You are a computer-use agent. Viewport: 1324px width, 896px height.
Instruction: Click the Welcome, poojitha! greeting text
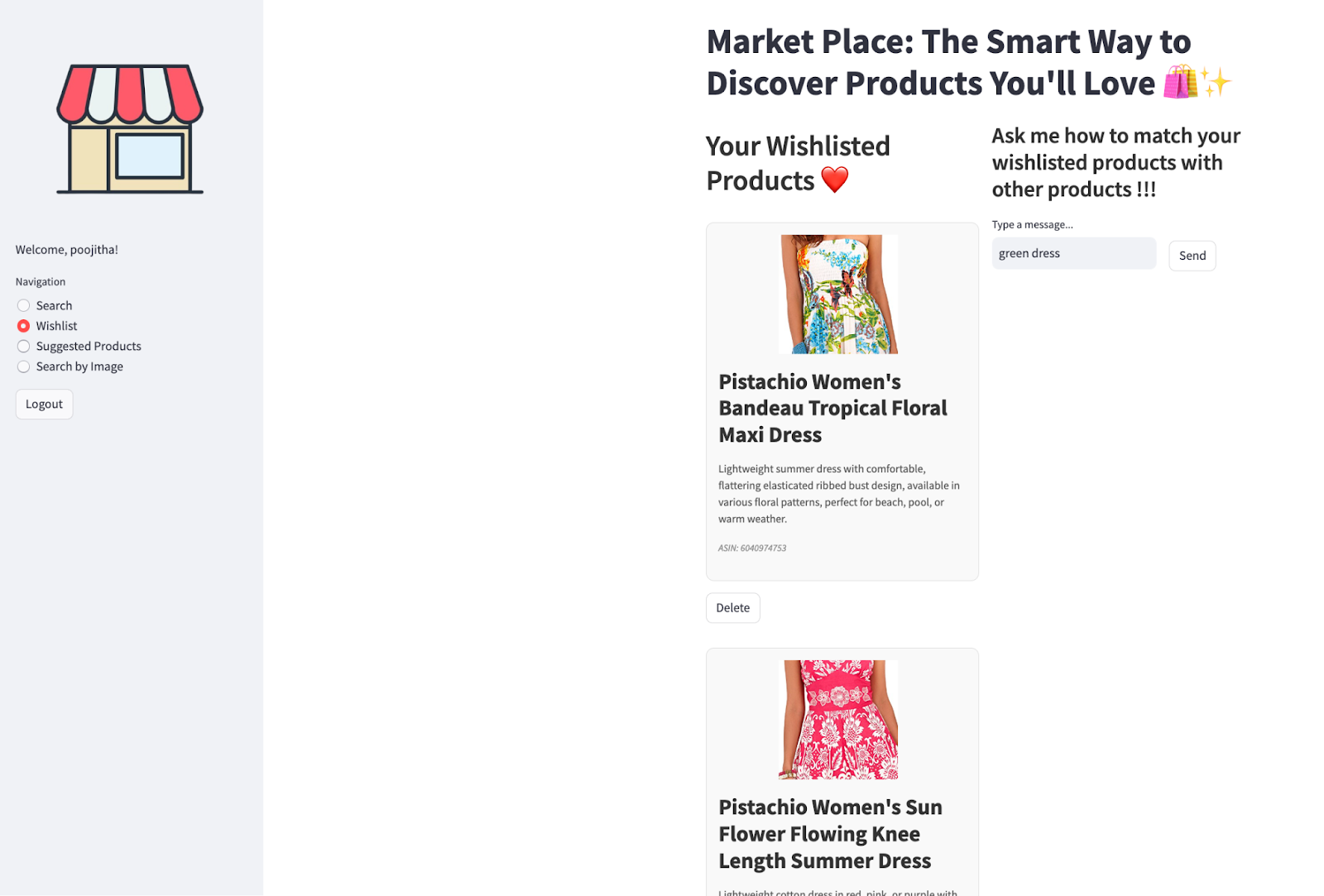[67, 250]
